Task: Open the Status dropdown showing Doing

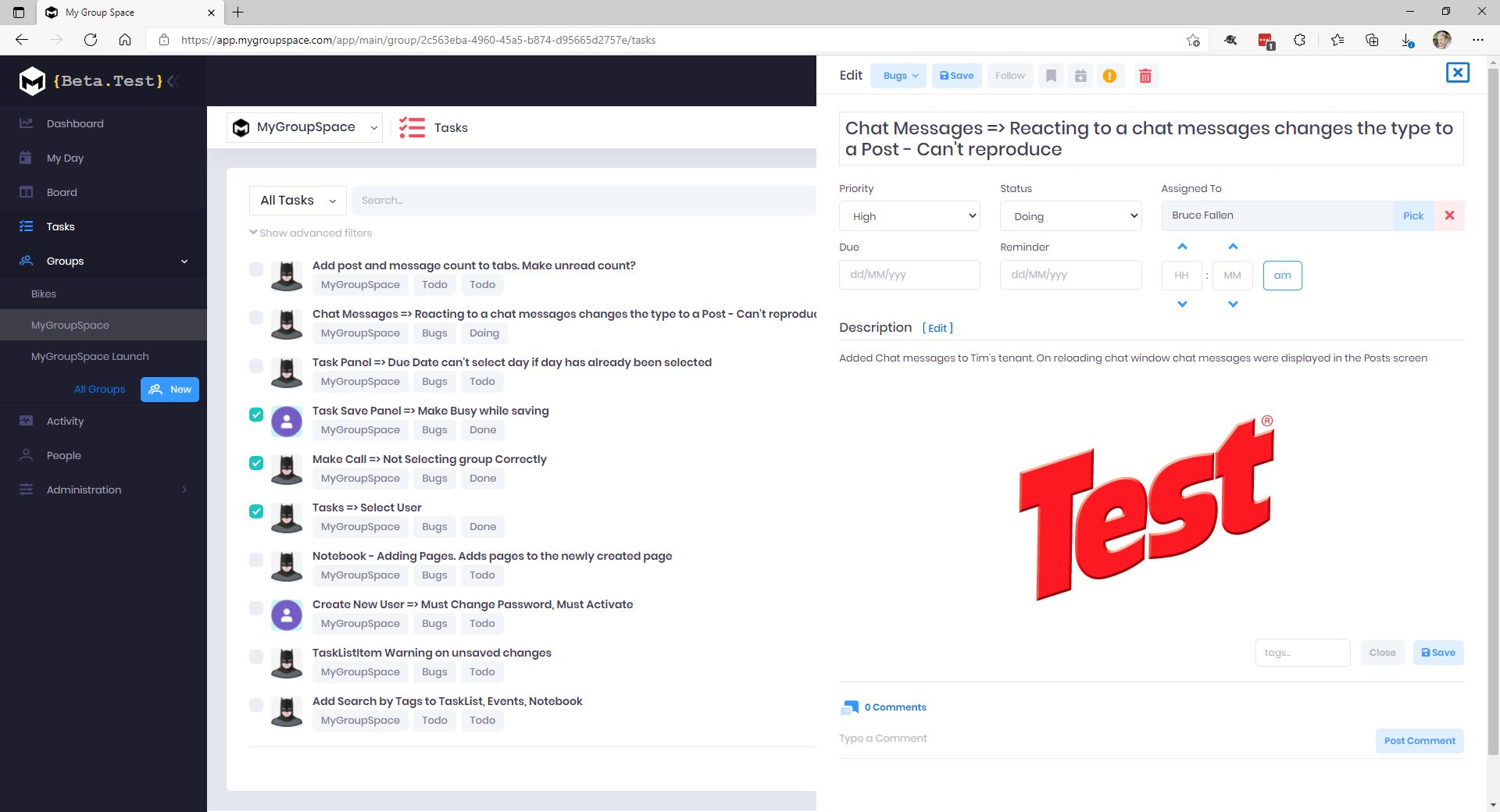Action: [1070, 216]
